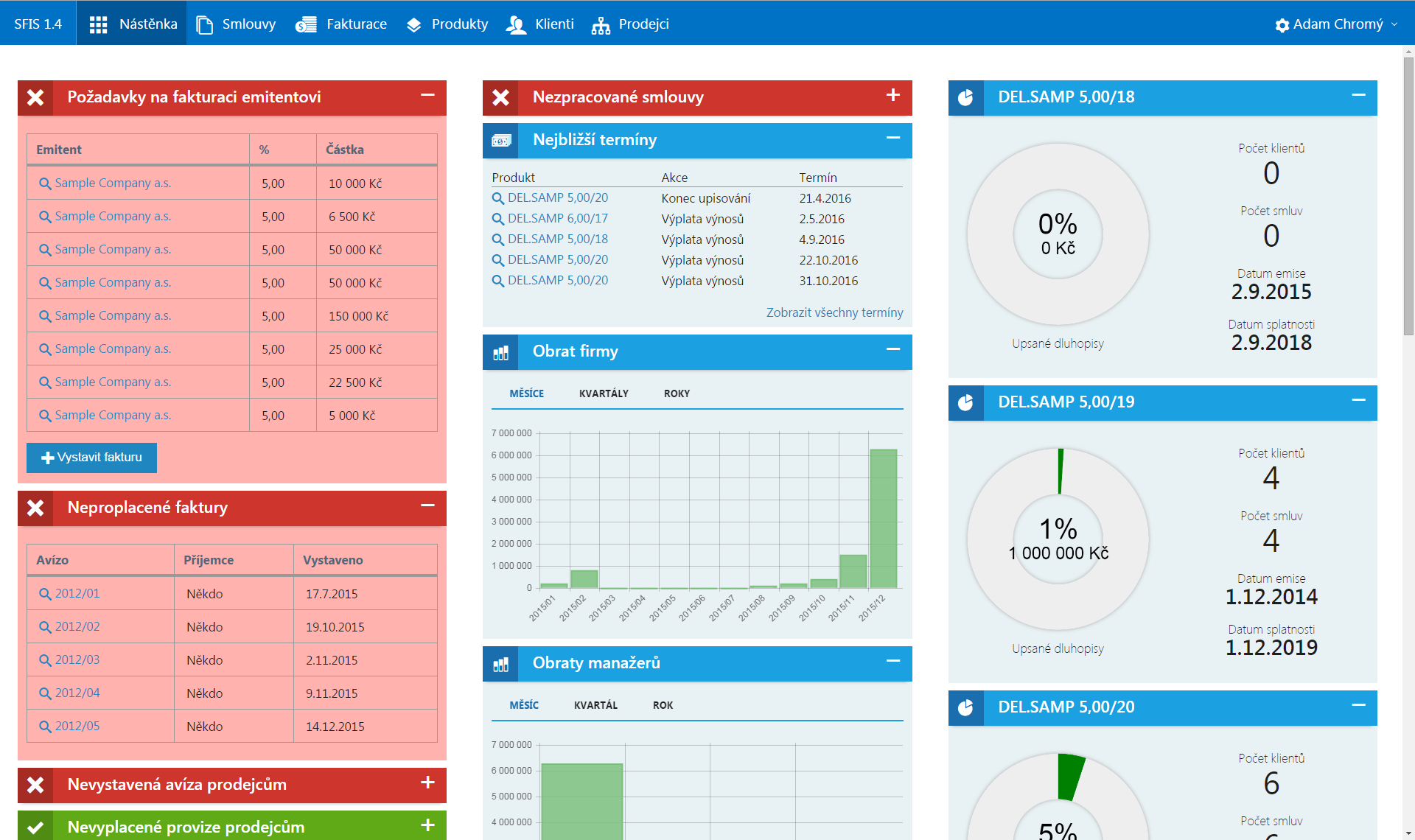This screenshot has height=840, width=1415.
Task: Click the DEL.SAMP 5,00/19 donut chart
Action: 1058,539
